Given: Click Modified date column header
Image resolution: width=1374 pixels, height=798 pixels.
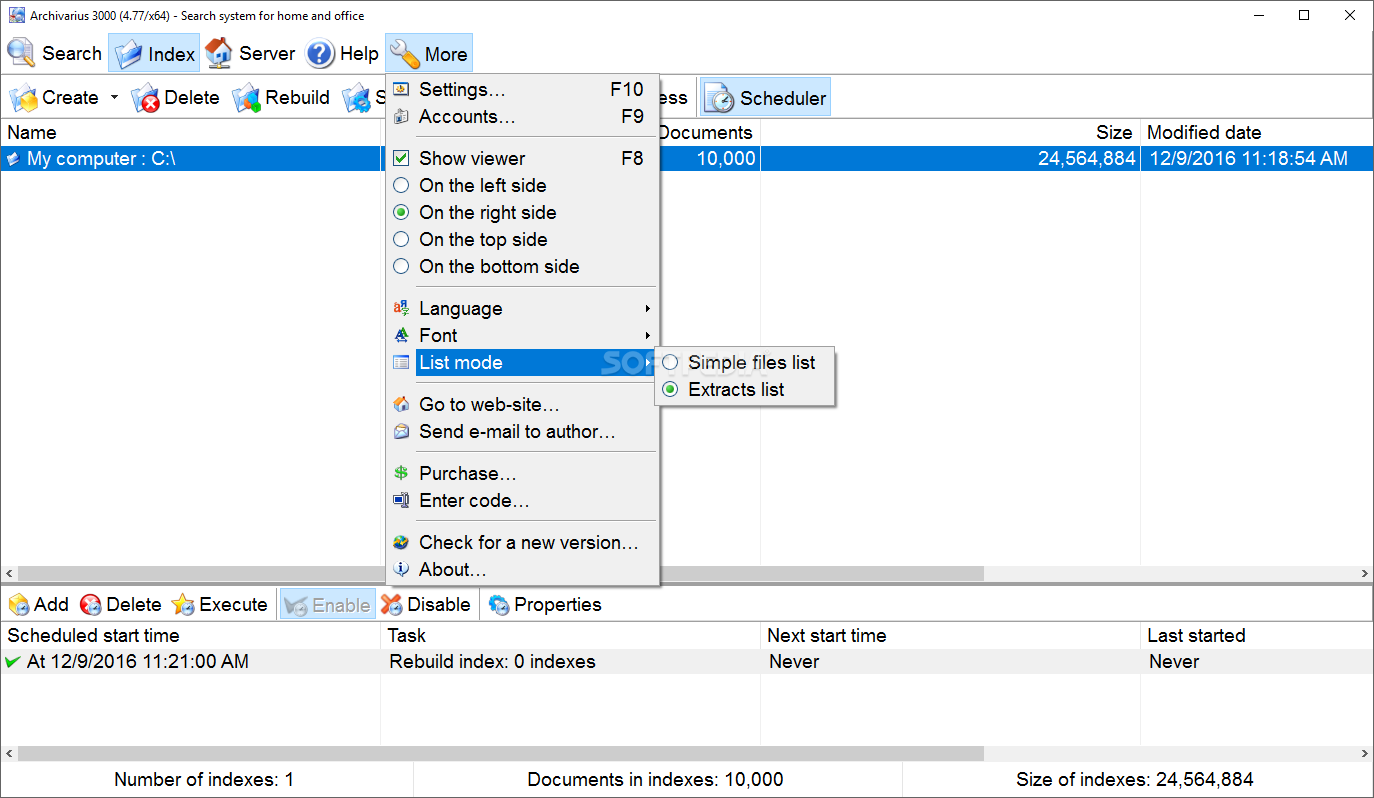Looking at the screenshot, I should click(1204, 132).
